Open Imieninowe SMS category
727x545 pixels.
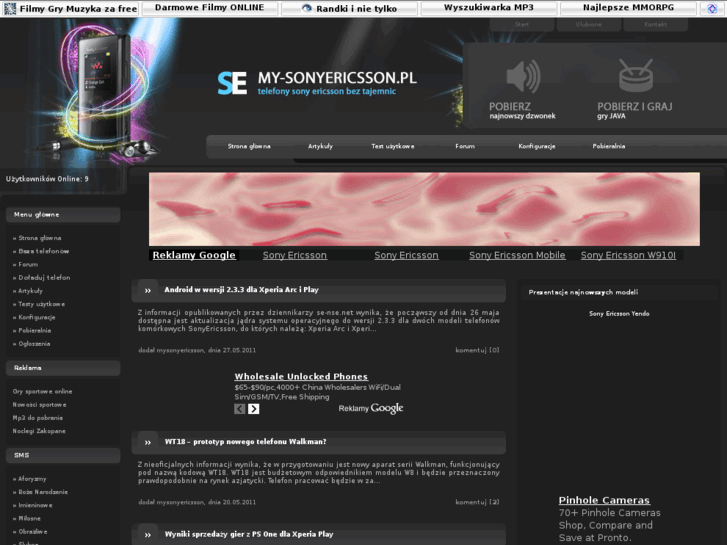35,506
